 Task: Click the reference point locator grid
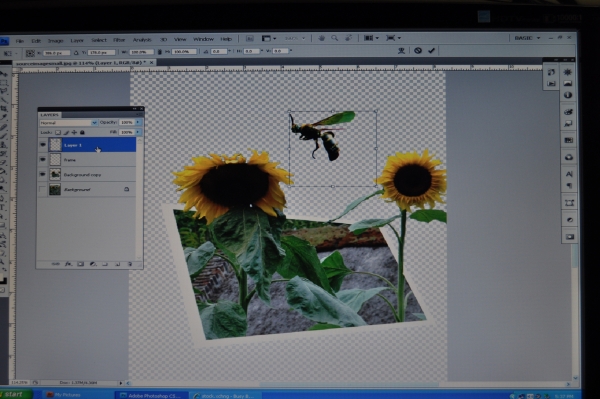click(x=30, y=53)
